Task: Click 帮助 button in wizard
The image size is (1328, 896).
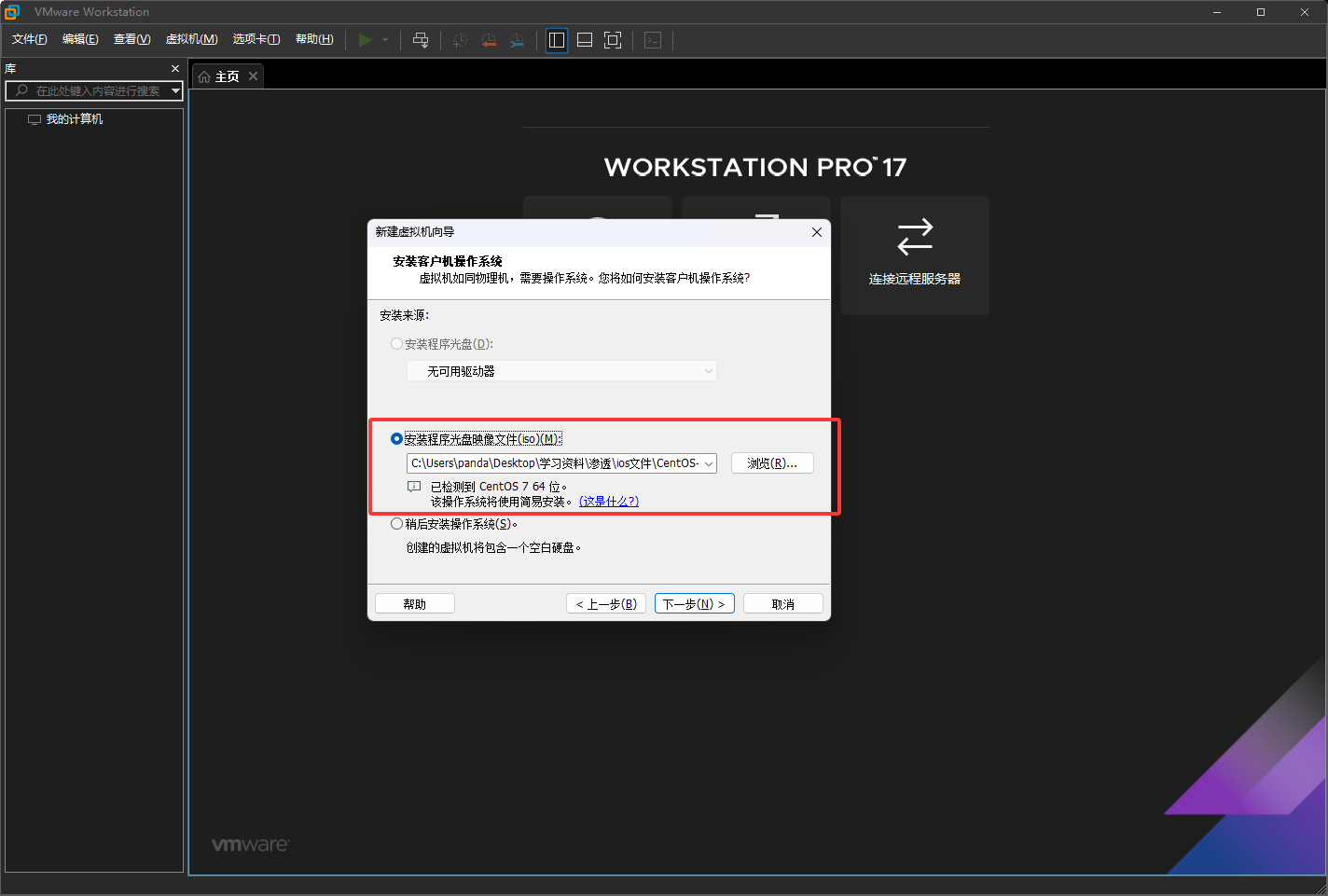Action: click(415, 604)
